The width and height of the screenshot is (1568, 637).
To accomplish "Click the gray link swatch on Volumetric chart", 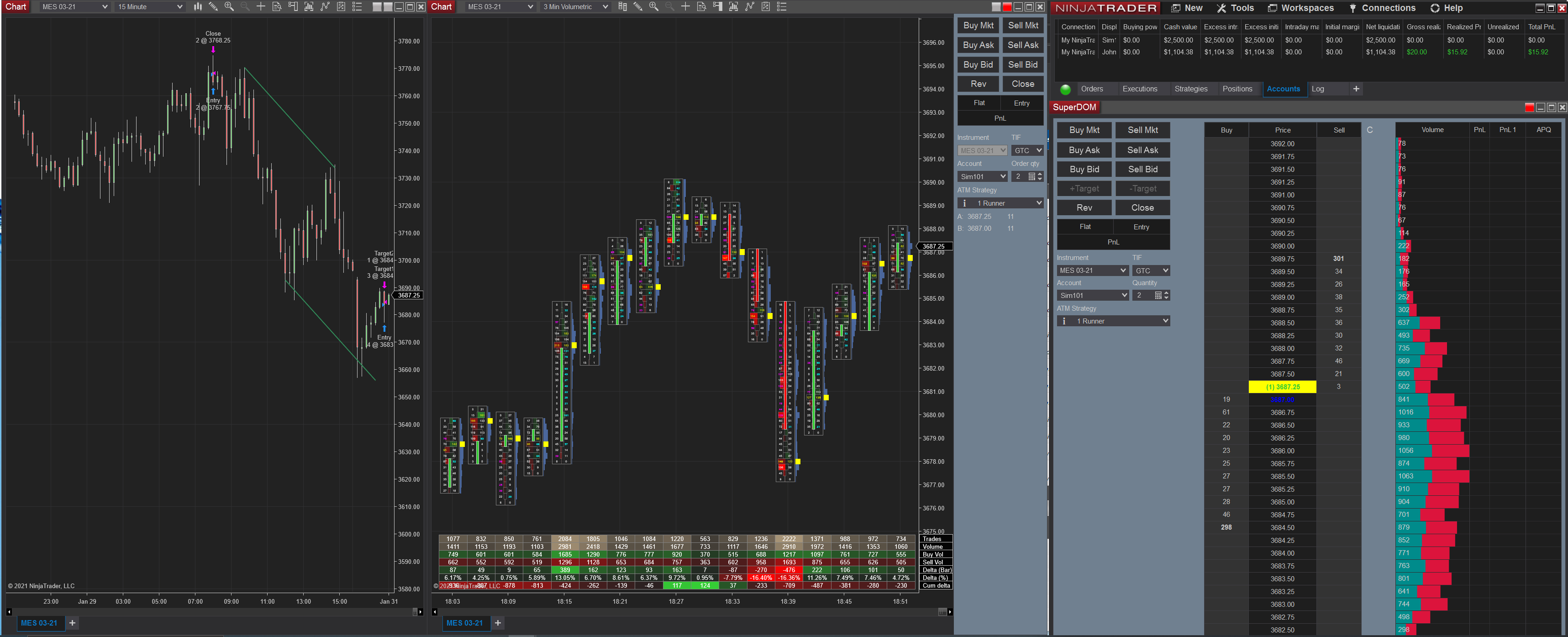I will click(x=996, y=7).
